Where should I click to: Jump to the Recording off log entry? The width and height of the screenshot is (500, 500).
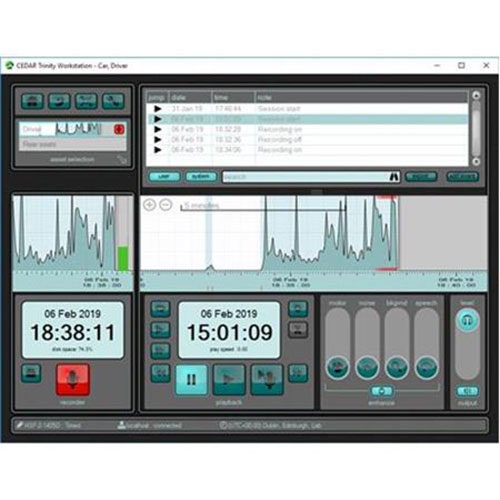pos(158,139)
